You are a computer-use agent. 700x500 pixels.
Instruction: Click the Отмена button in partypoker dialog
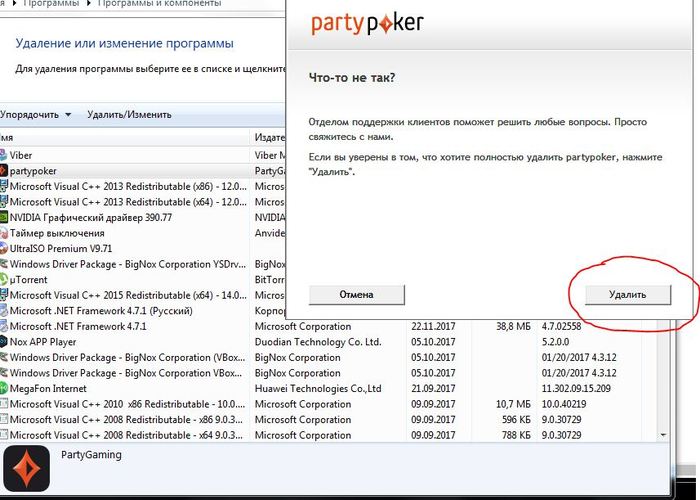(356, 295)
